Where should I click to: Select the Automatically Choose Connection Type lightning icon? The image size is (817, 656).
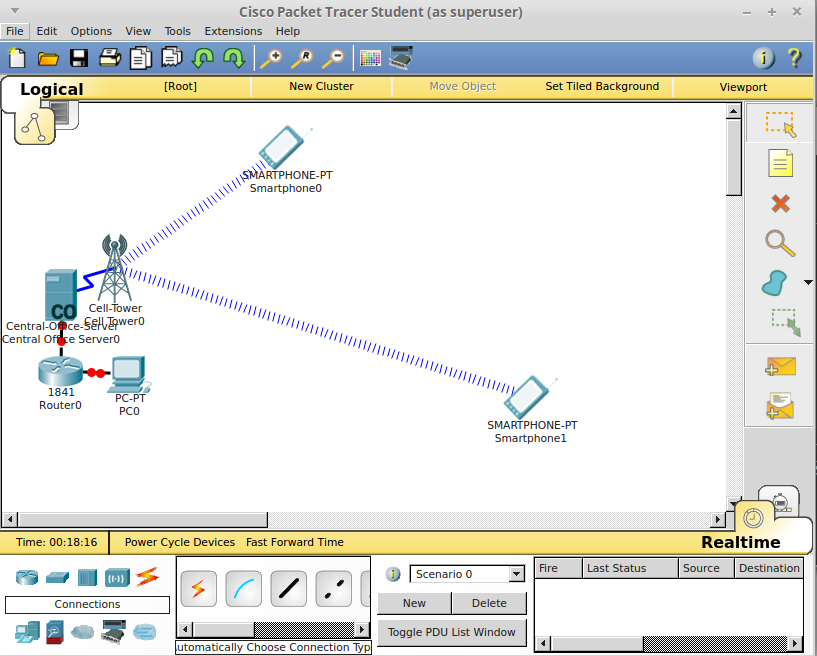(x=198, y=588)
